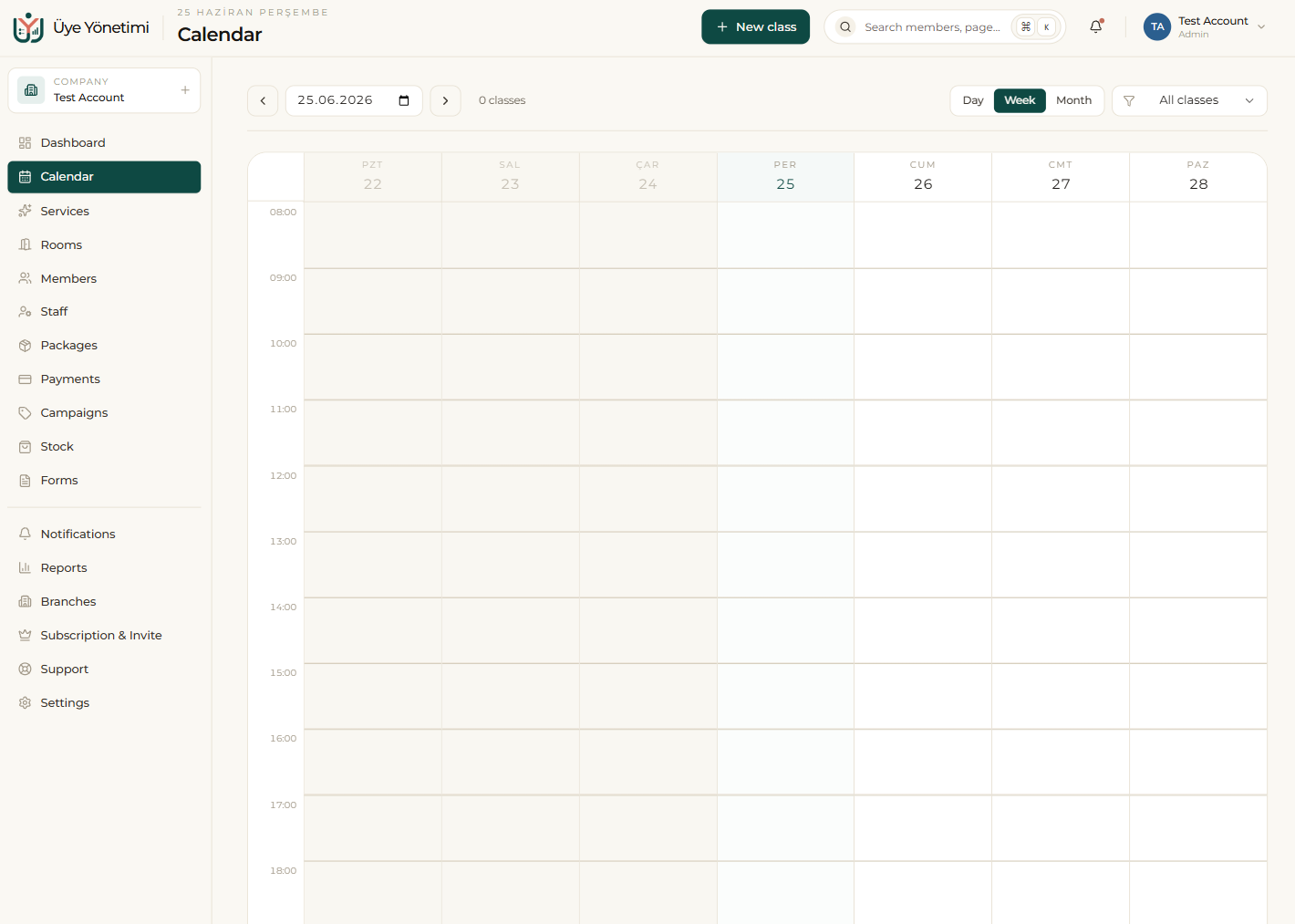The height and width of the screenshot is (924, 1295).
Task: Click the 12:00 time label
Action: [283, 476]
